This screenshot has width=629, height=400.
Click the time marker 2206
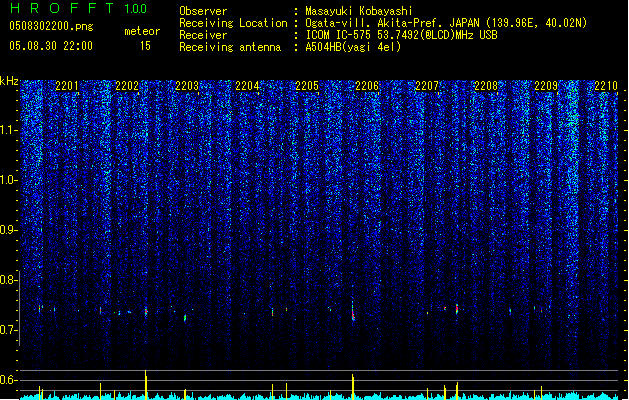click(x=367, y=86)
